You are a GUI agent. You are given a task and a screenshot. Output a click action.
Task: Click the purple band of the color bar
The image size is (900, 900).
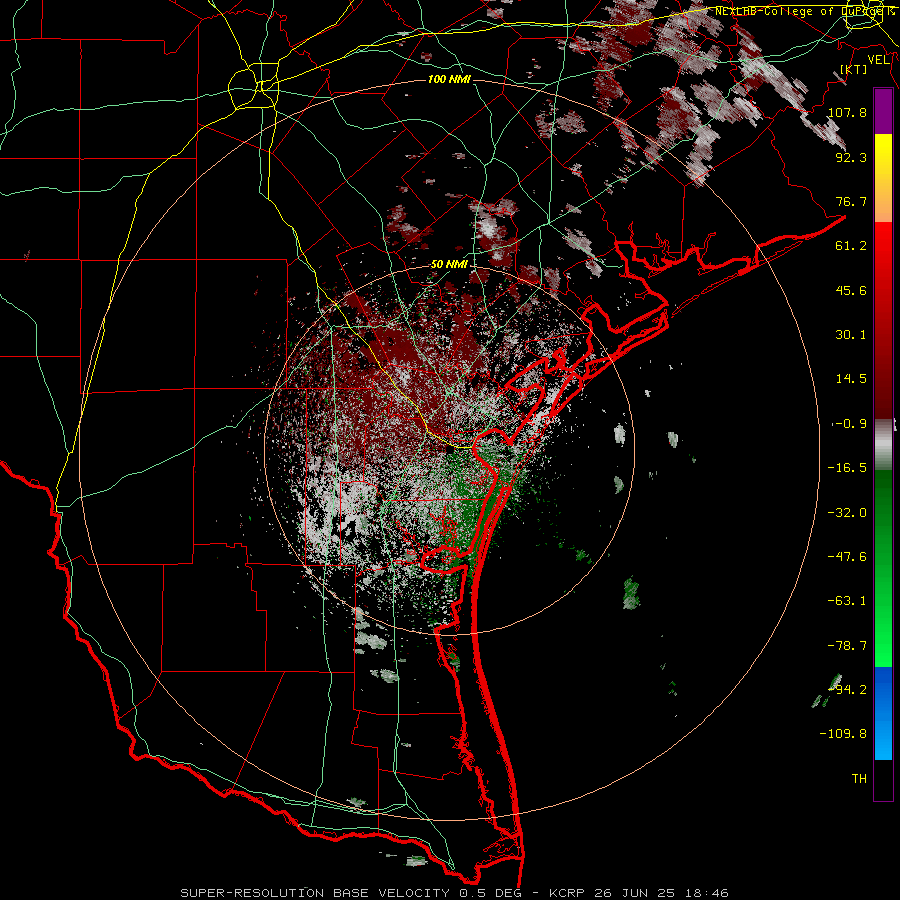pyautogui.click(x=883, y=112)
